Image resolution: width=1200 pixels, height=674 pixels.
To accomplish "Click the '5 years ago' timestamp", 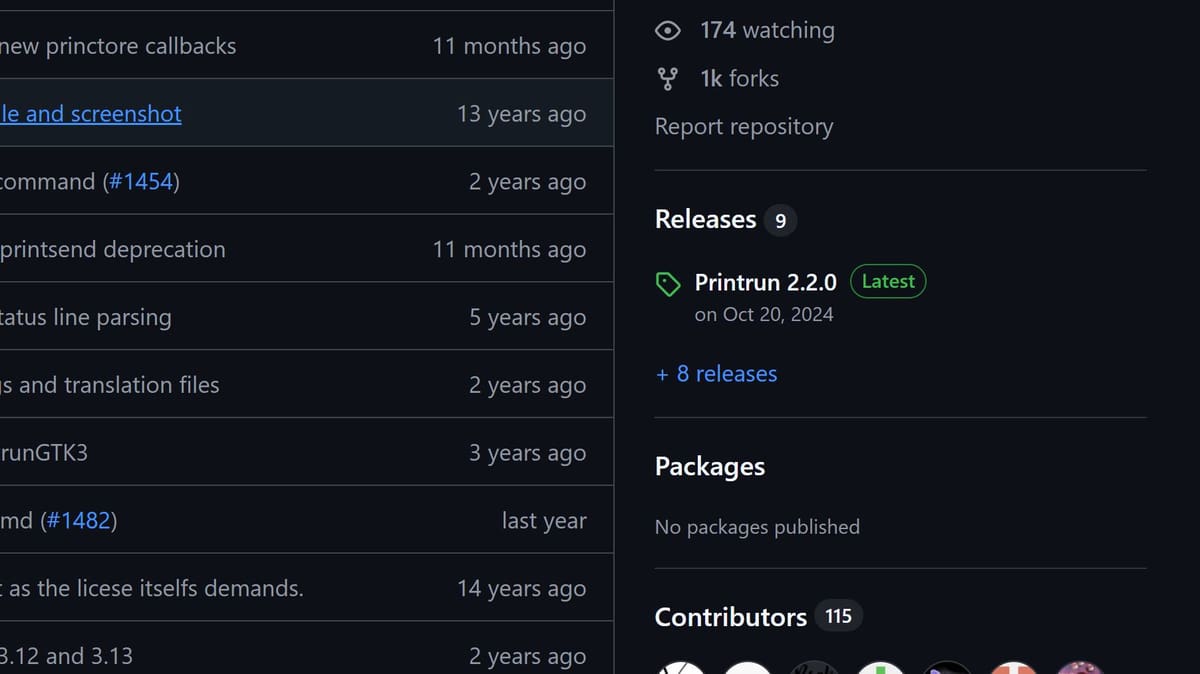I will click(527, 318).
